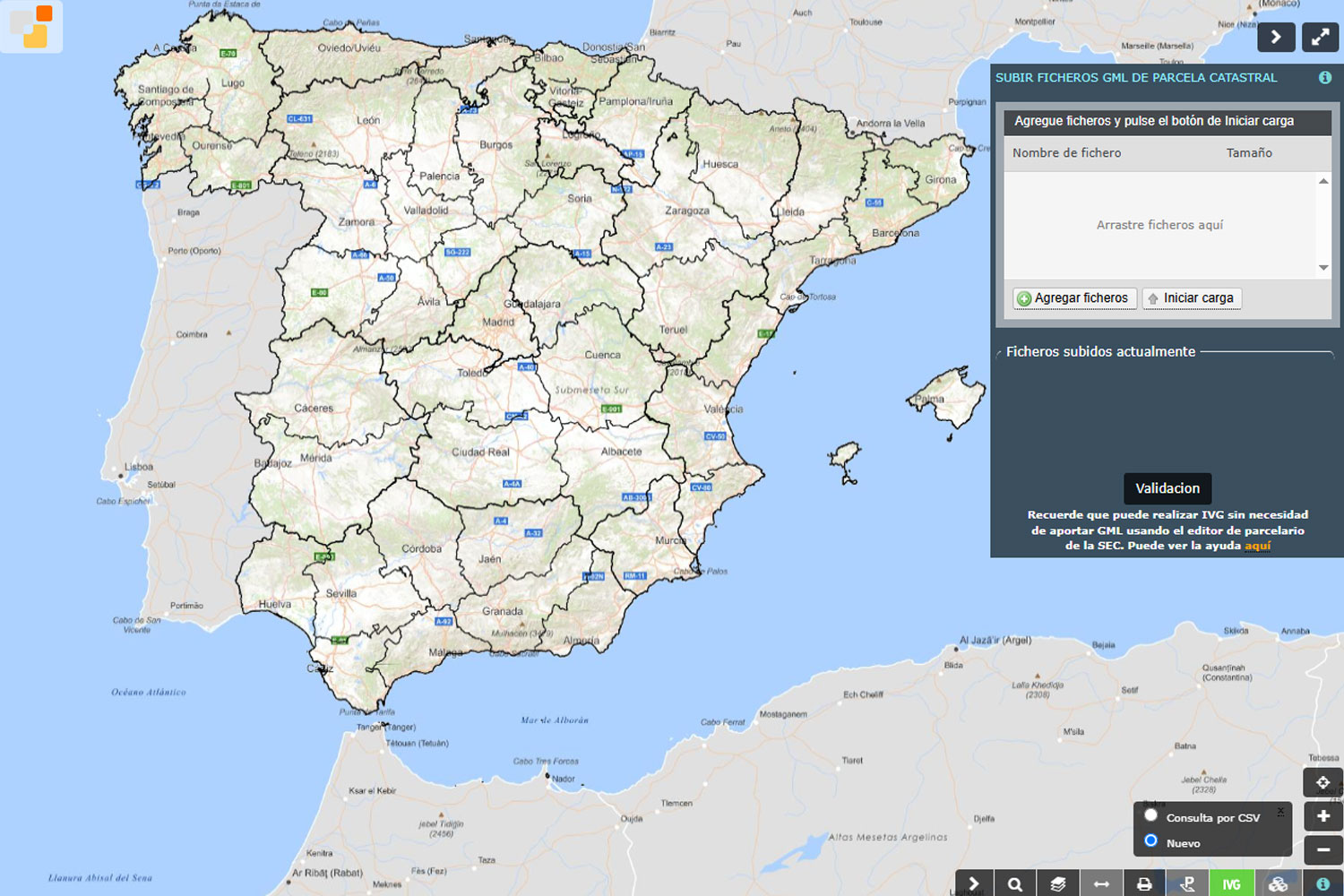Click the Huelva label on the map
Image resolution: width=1344 pixels, height=896 pixels.
click(274, 604)
